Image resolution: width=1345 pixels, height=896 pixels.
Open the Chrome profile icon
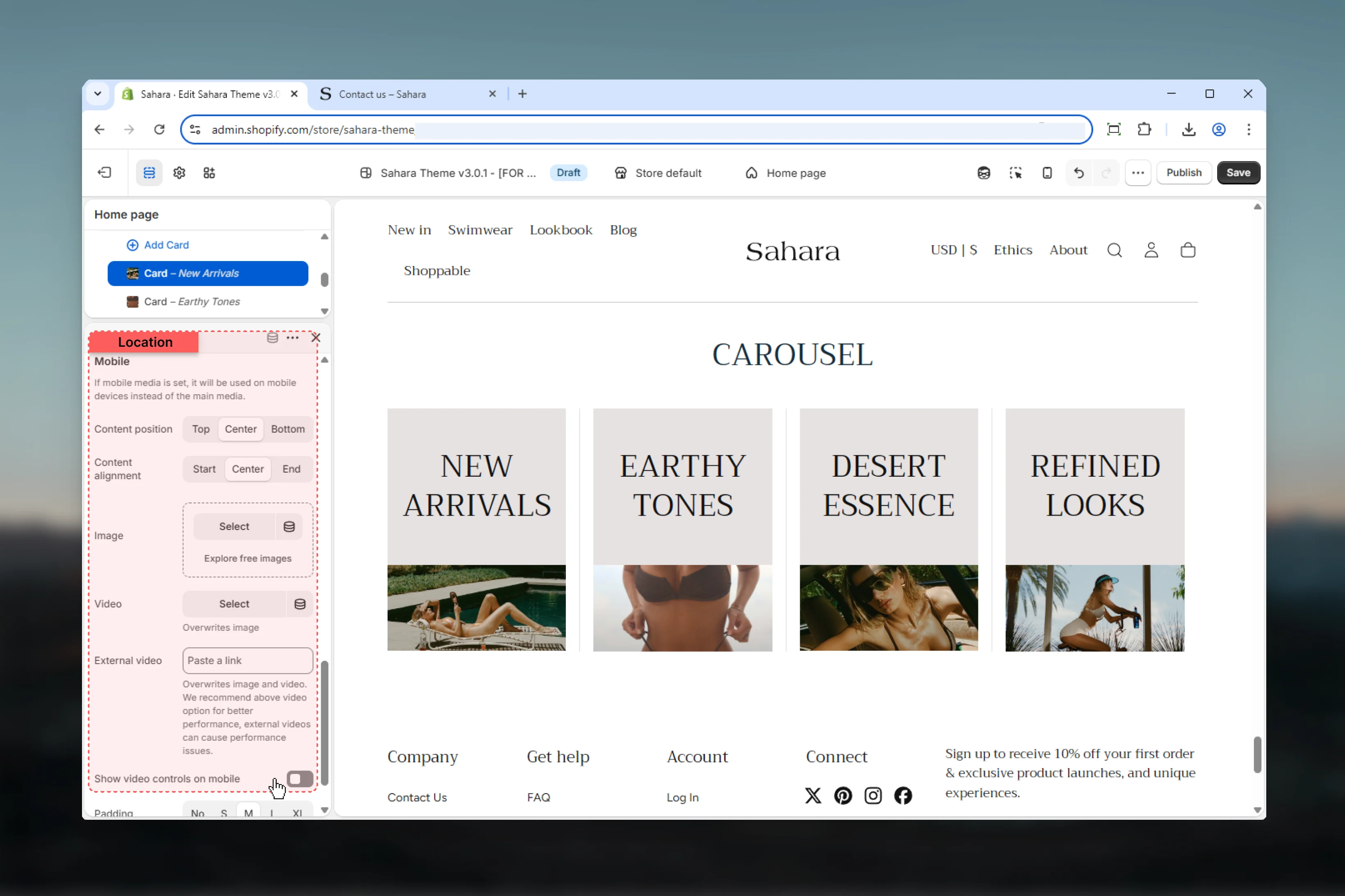[x=1218, y=129]
